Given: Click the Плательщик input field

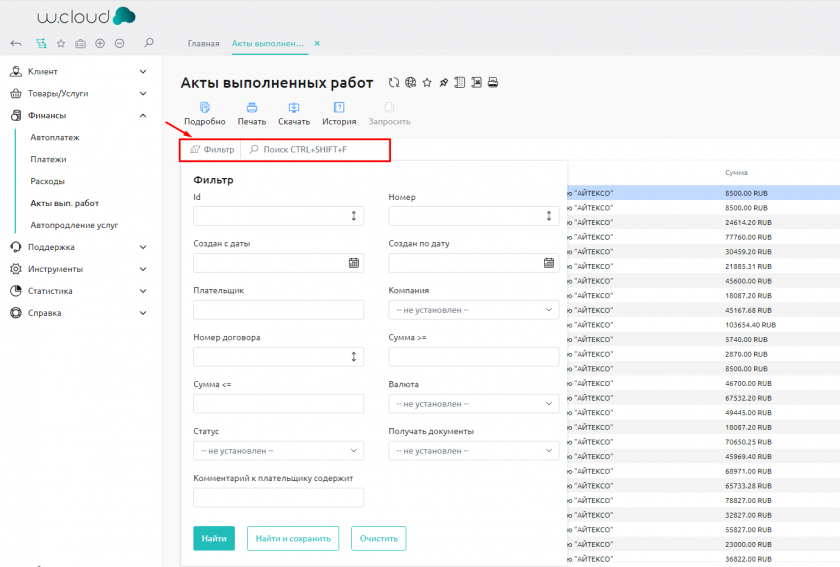Looking at the screenshot, I should pos(278,310).
